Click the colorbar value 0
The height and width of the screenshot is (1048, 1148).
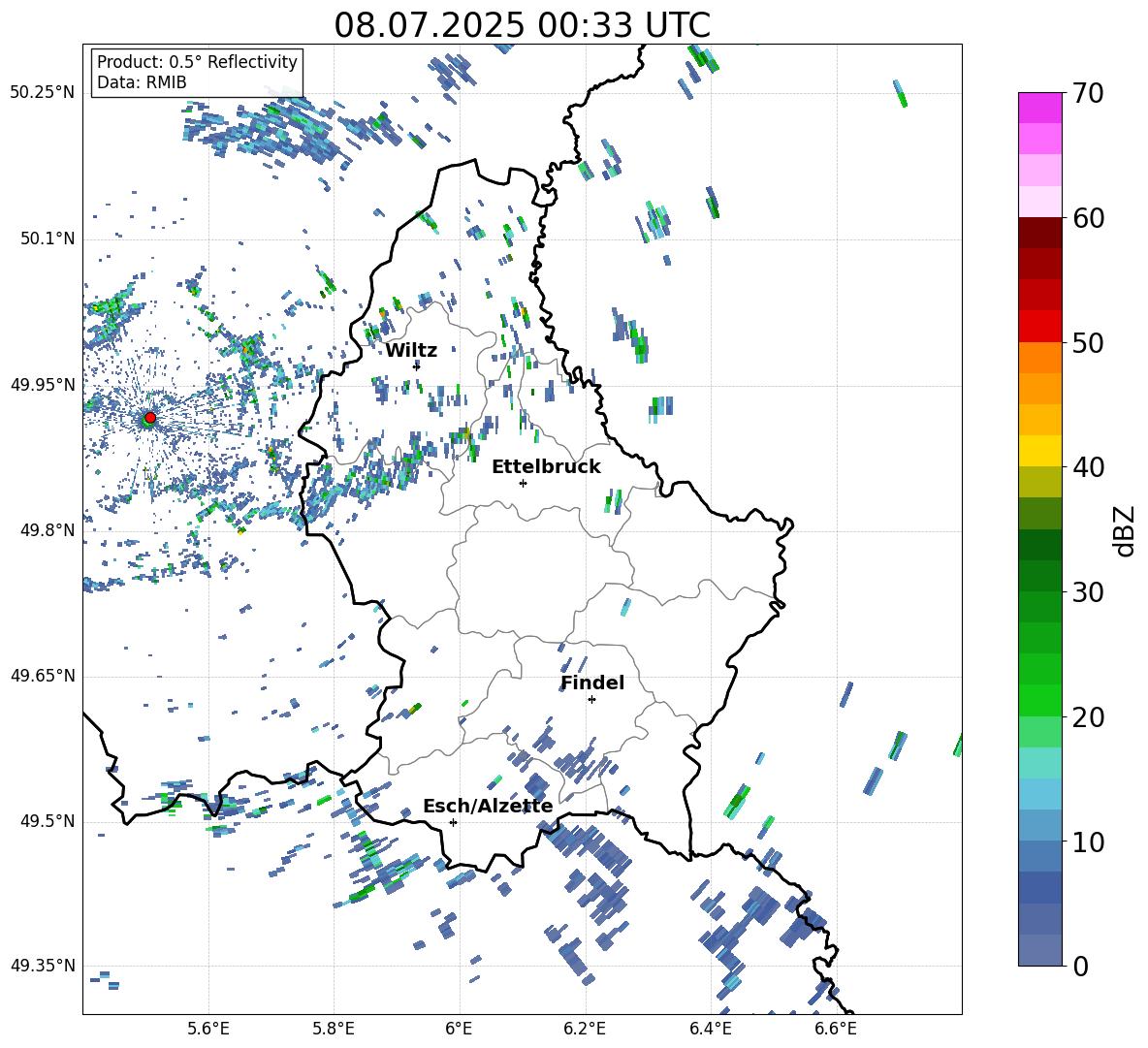(x=1081, y=966)
